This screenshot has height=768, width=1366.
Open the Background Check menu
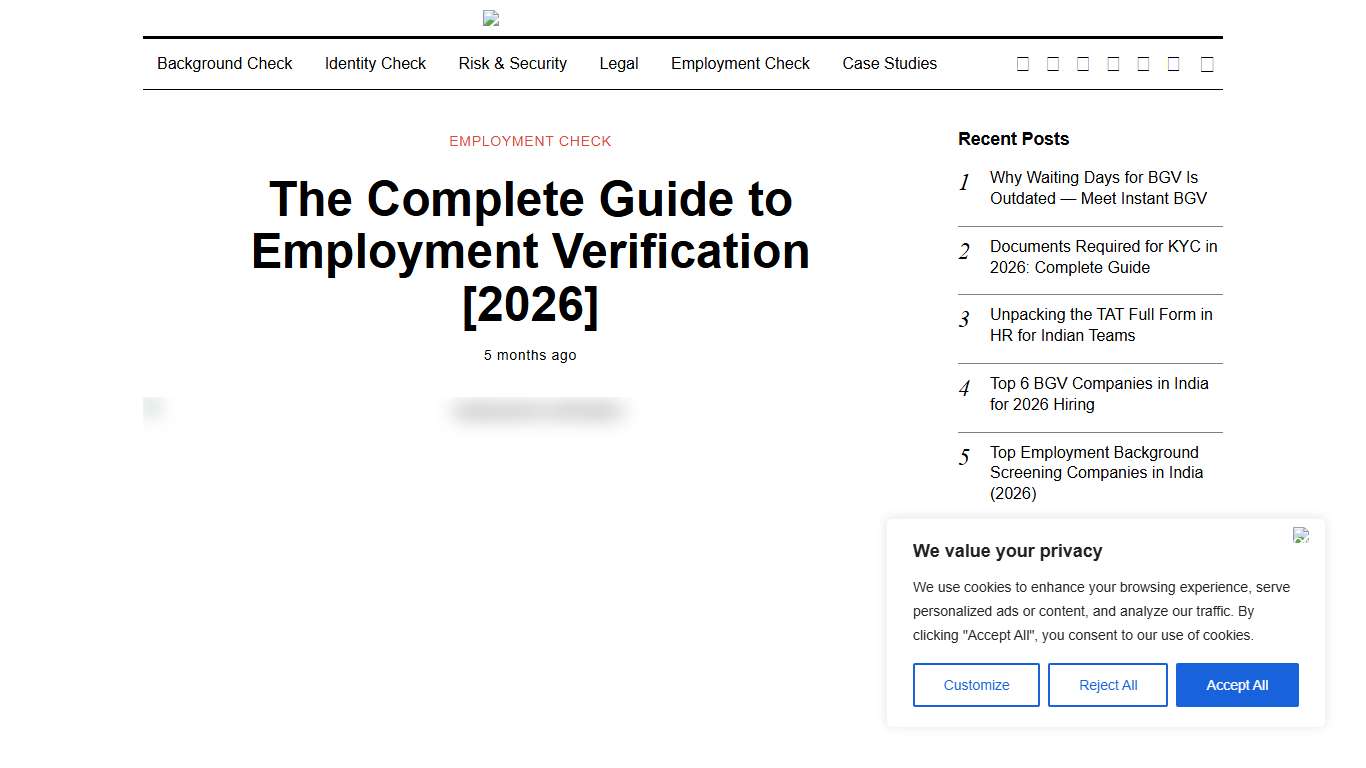click(x=224, y=63)
